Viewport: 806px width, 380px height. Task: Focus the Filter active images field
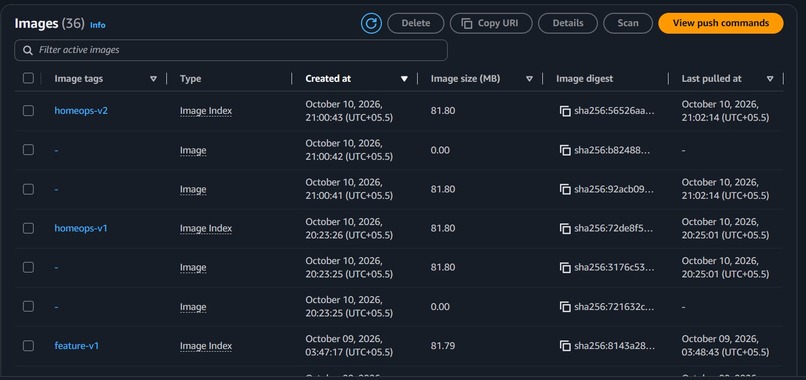coord(231,50)
